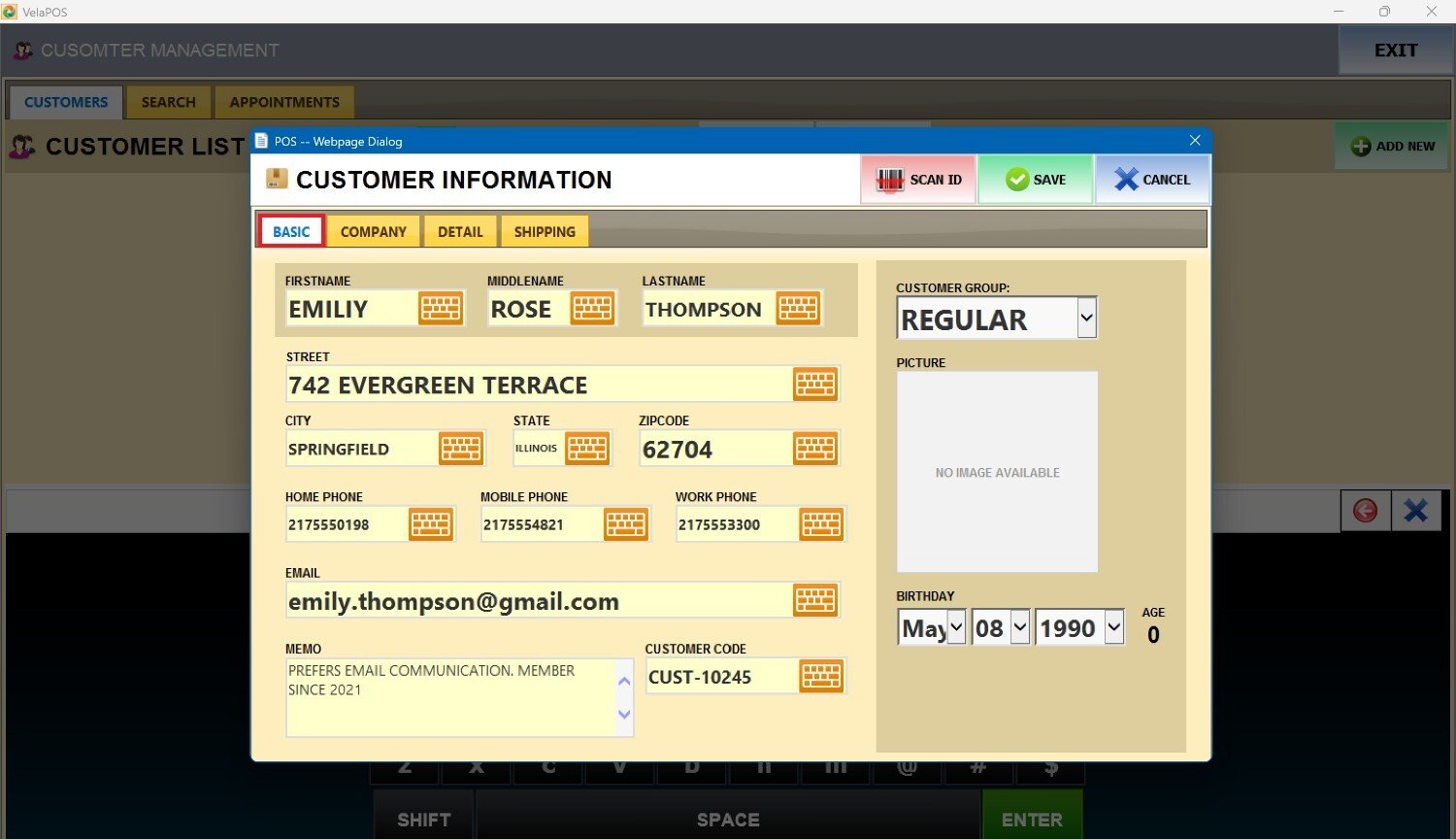Click keyboard icon next to Lastname field
The width and height of the screenshot is (1456, 839).
(x=798, y=309)
